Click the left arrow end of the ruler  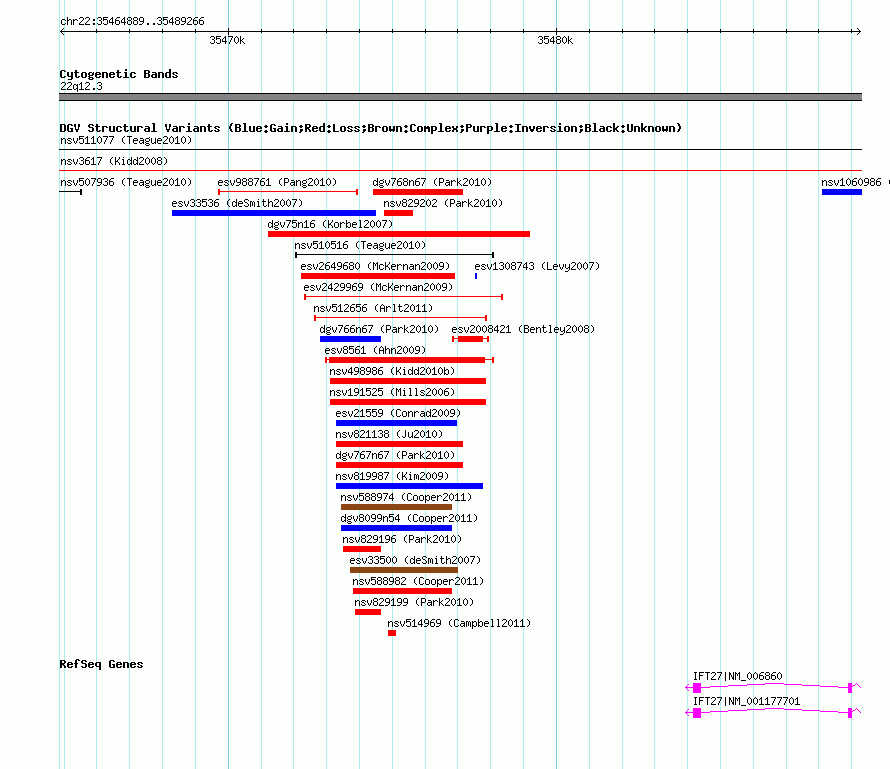(x=62, y=32)
